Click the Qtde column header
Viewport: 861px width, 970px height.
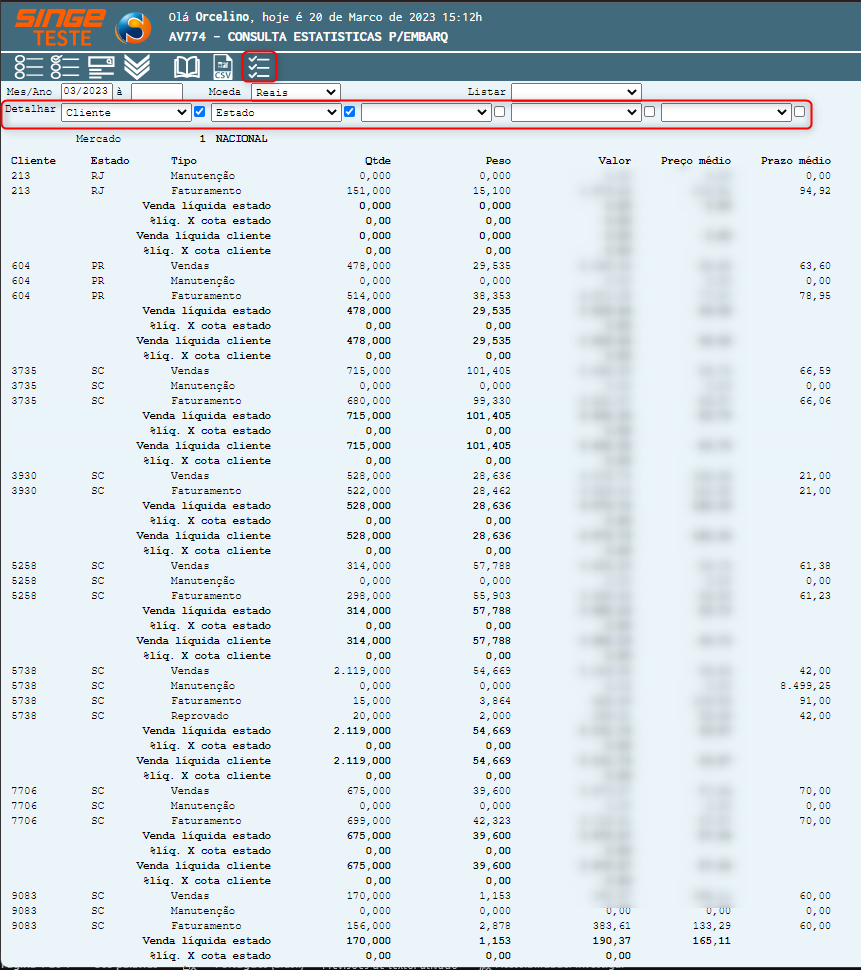377,161
